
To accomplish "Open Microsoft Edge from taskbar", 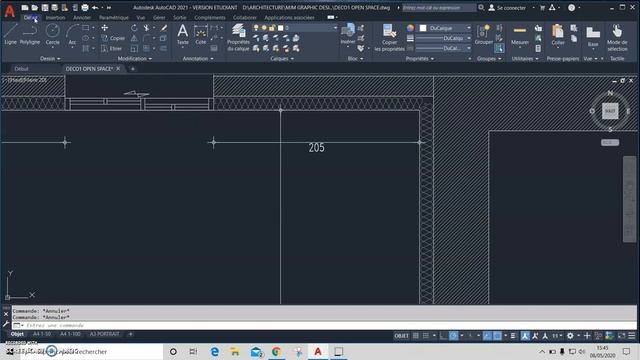I will tap(214, 351).
